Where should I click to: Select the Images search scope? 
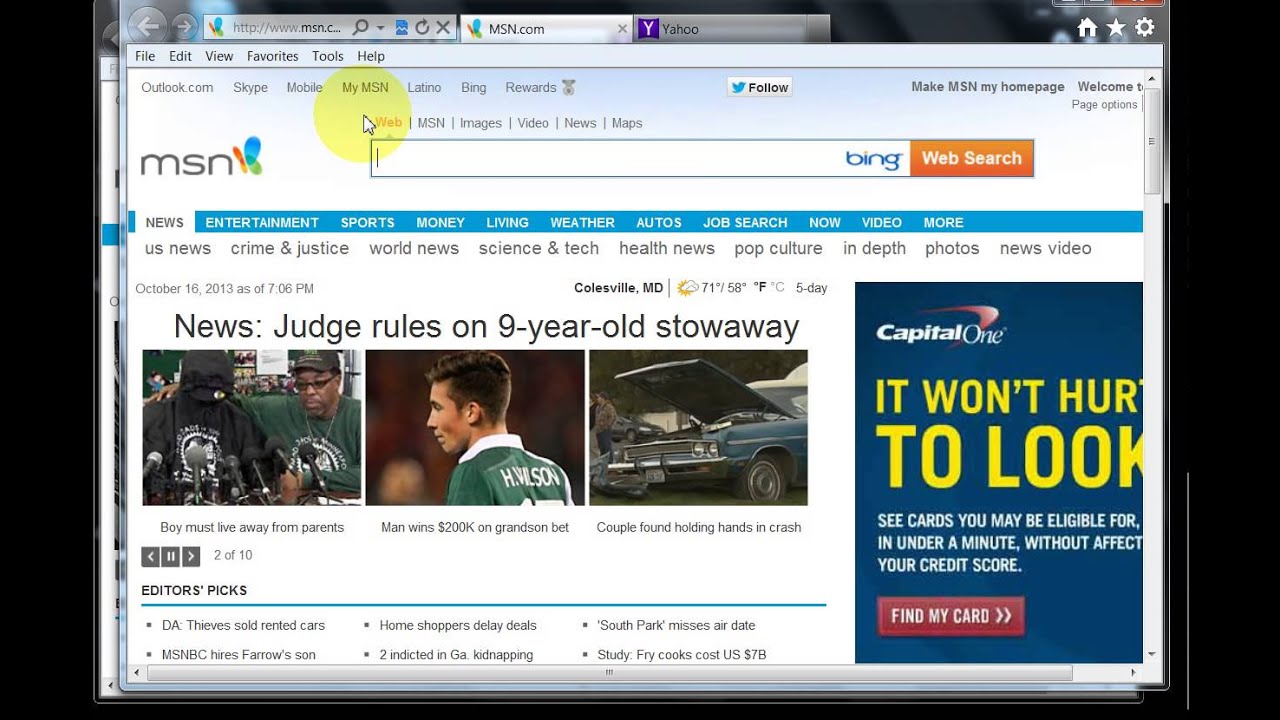coord(480,123)
